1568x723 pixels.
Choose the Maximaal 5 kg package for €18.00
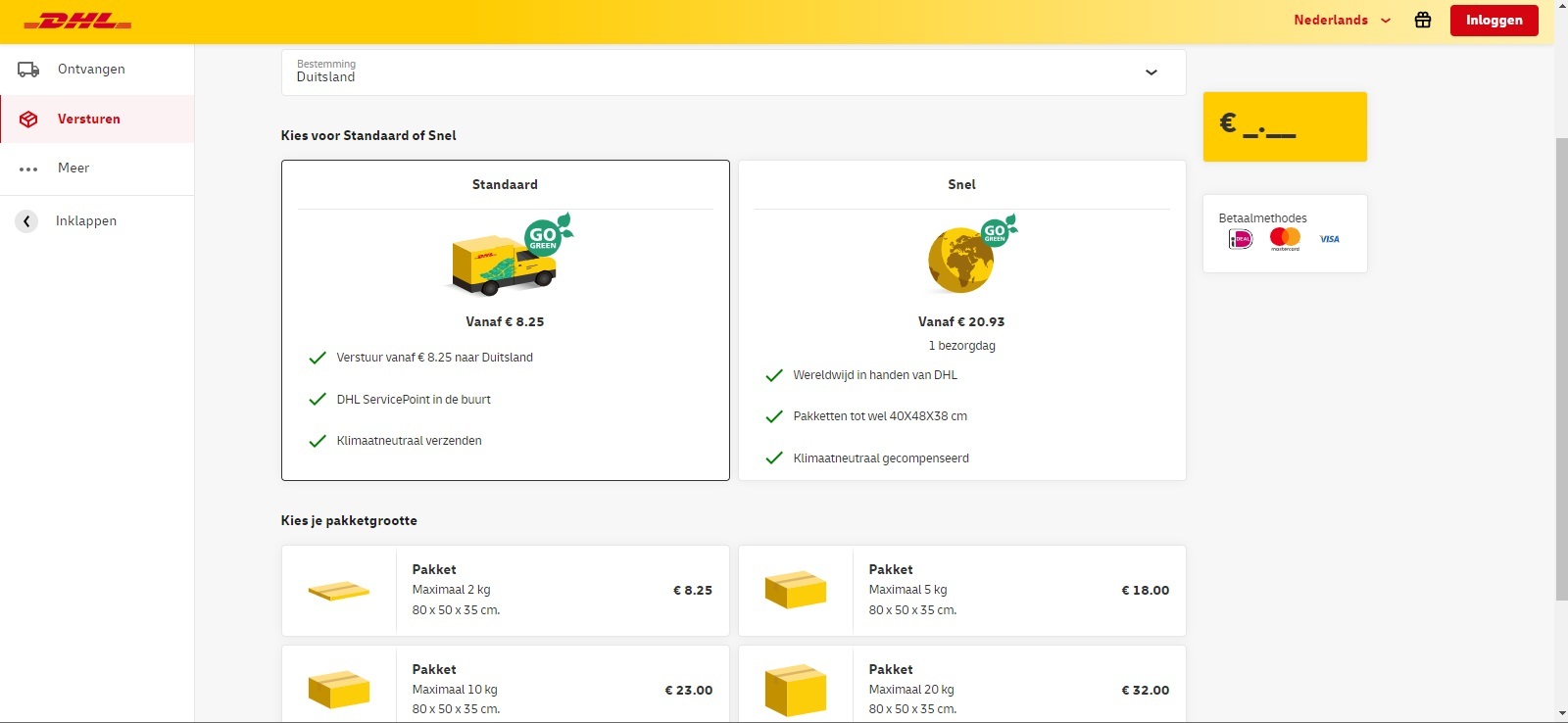[961, 591]
